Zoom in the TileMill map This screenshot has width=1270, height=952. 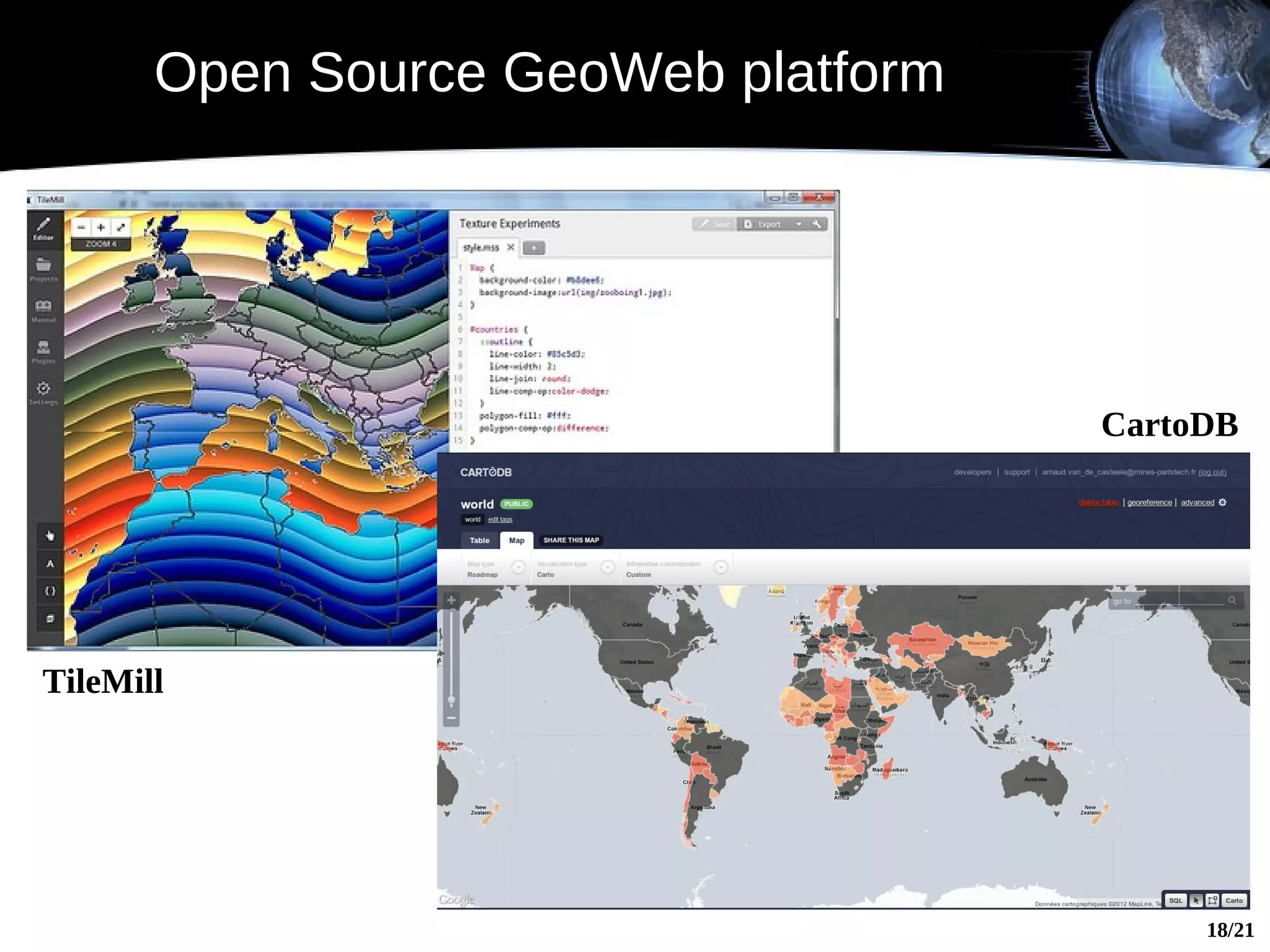pos(101,227)
